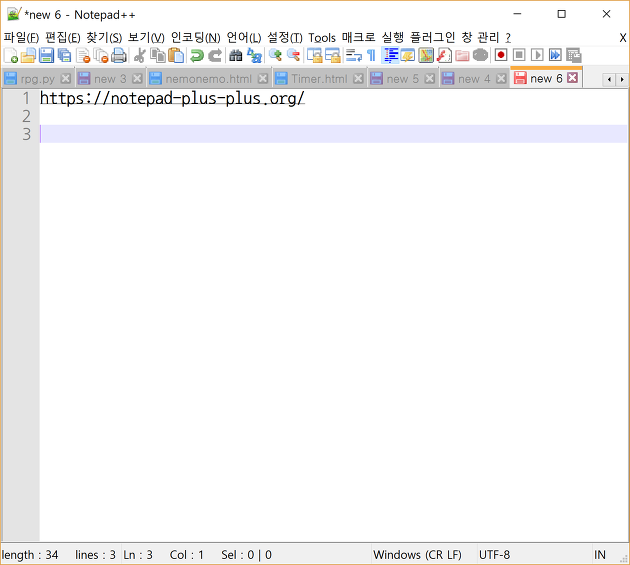Switch to the new 3 tab
Screen dimensions: 630x565
(110, 79)
